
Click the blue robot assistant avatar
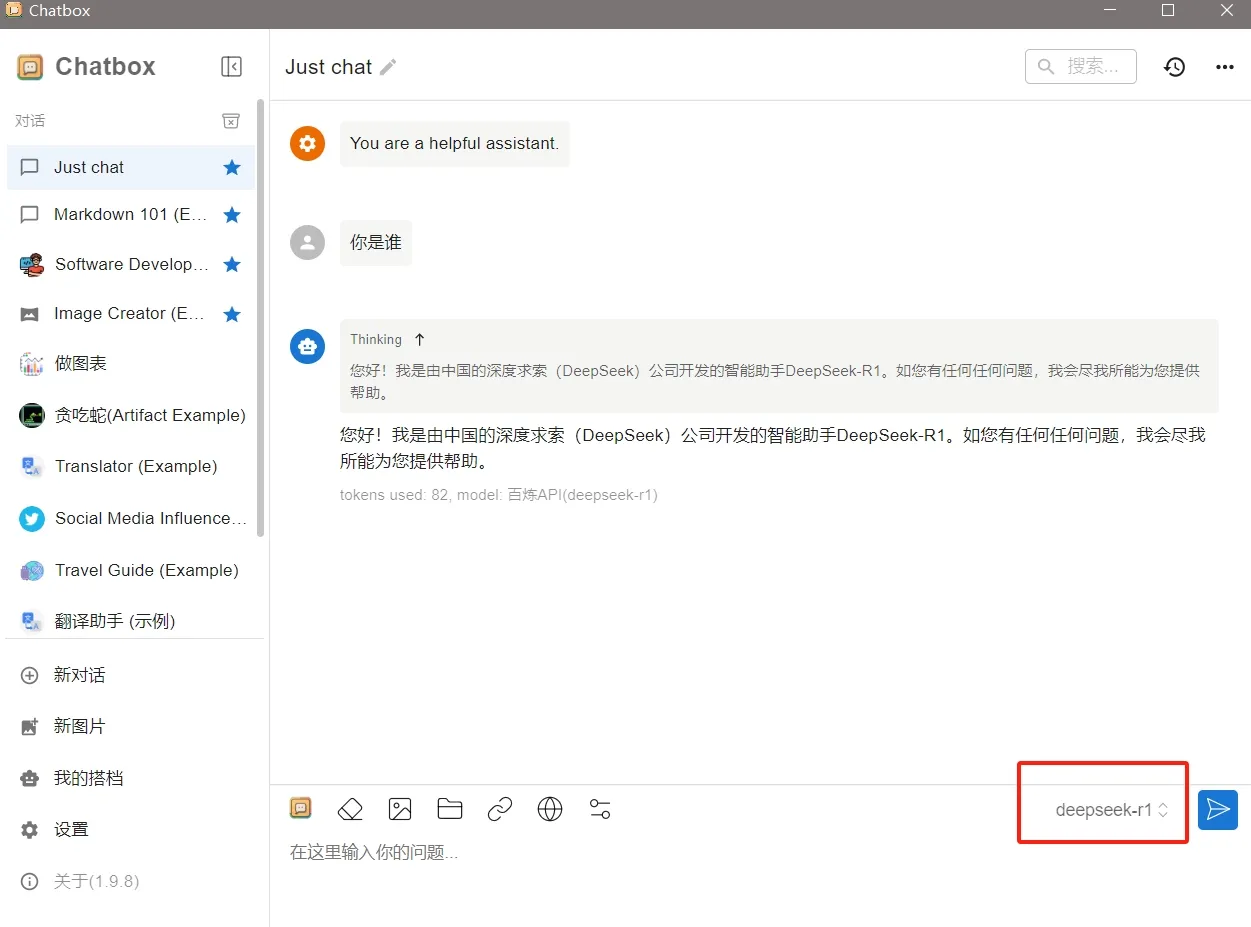(307, 346)
